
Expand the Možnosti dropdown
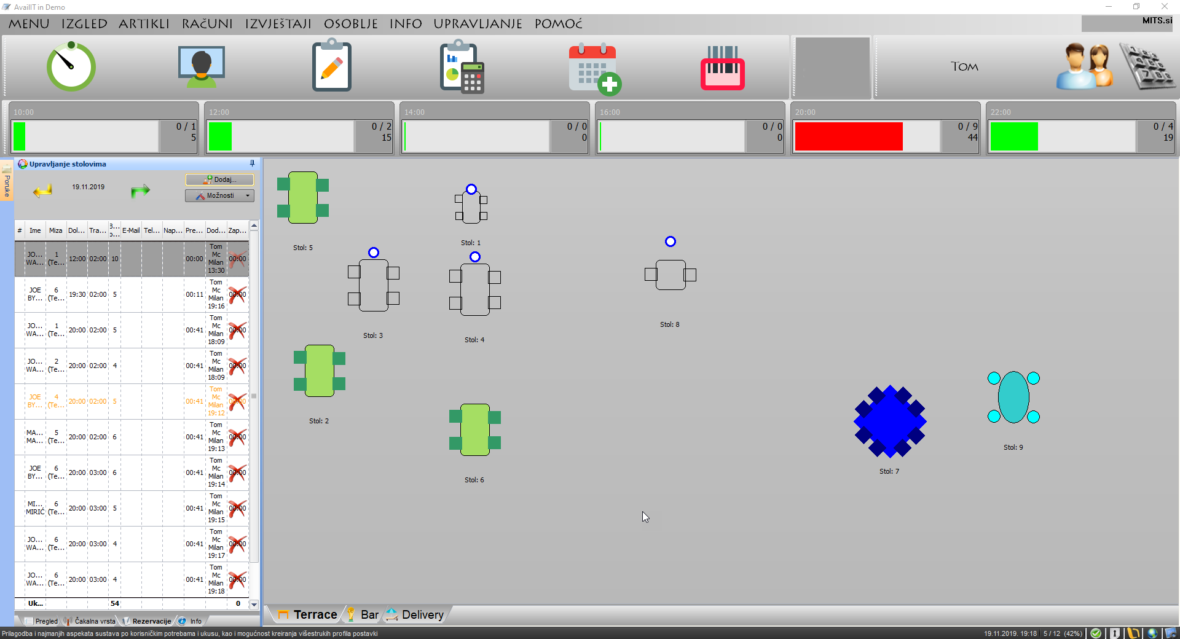[x=219, y=196]
